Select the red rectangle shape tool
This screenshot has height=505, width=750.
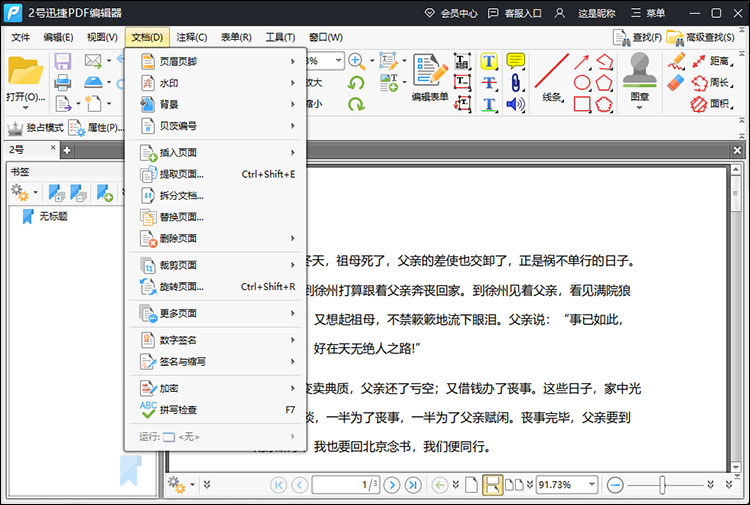582,104
